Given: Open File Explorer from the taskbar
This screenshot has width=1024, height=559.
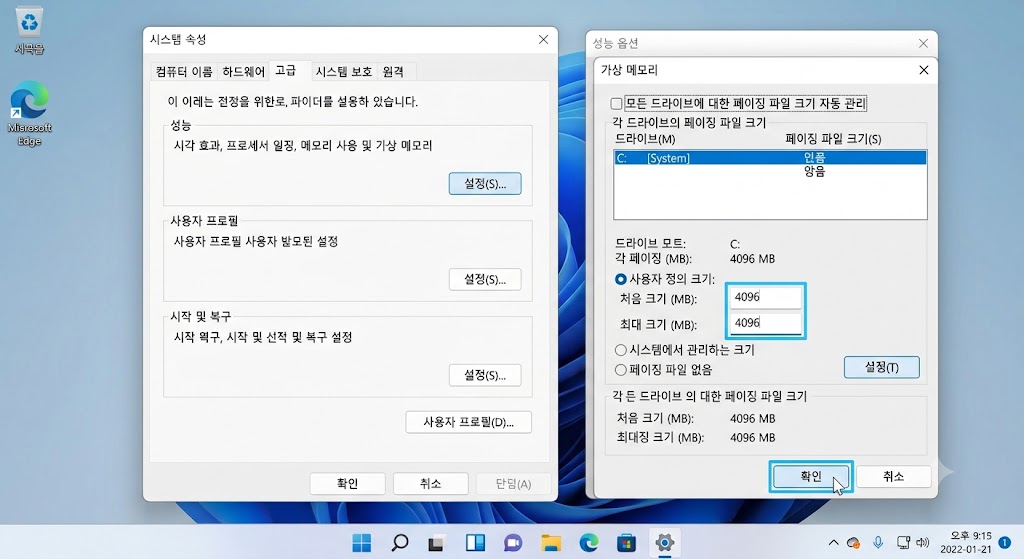Looking at the screenshot, I should point(551,543).
